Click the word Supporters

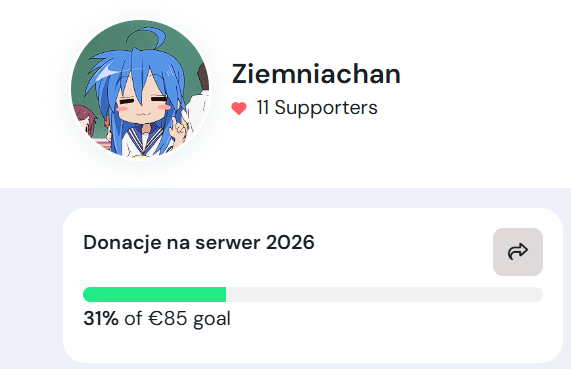326,108
